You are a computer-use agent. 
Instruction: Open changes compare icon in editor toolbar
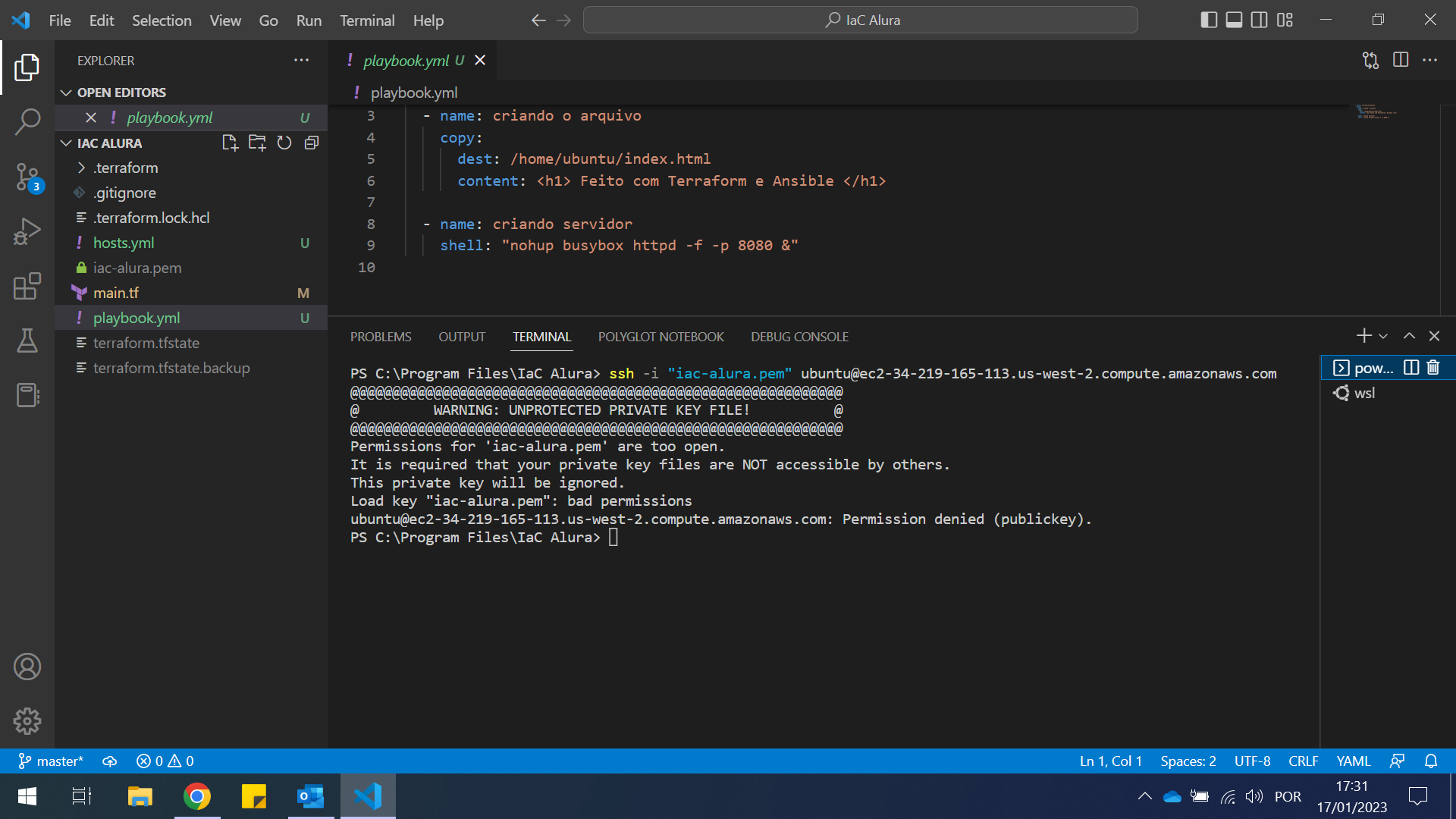(1370, 60)
